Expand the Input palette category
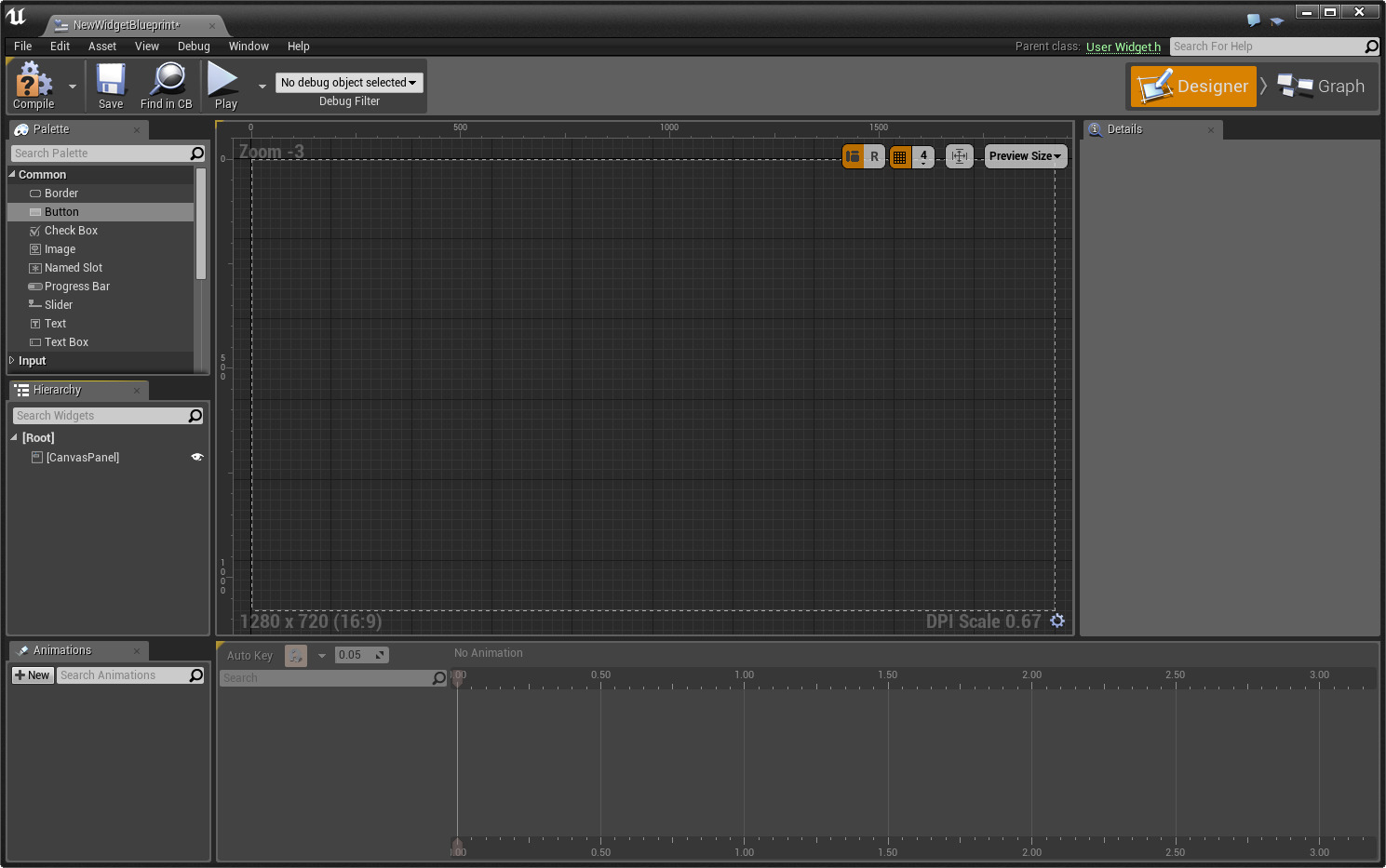 click(x=12, y=361)
